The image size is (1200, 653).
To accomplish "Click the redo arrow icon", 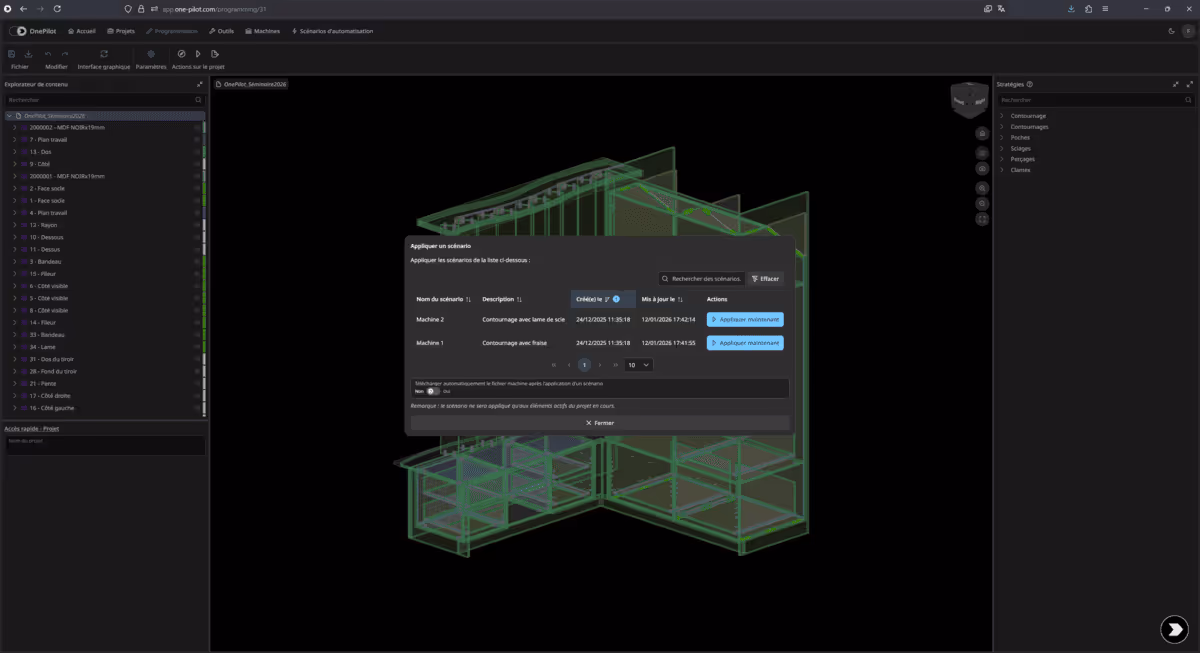I will (65, 54).
